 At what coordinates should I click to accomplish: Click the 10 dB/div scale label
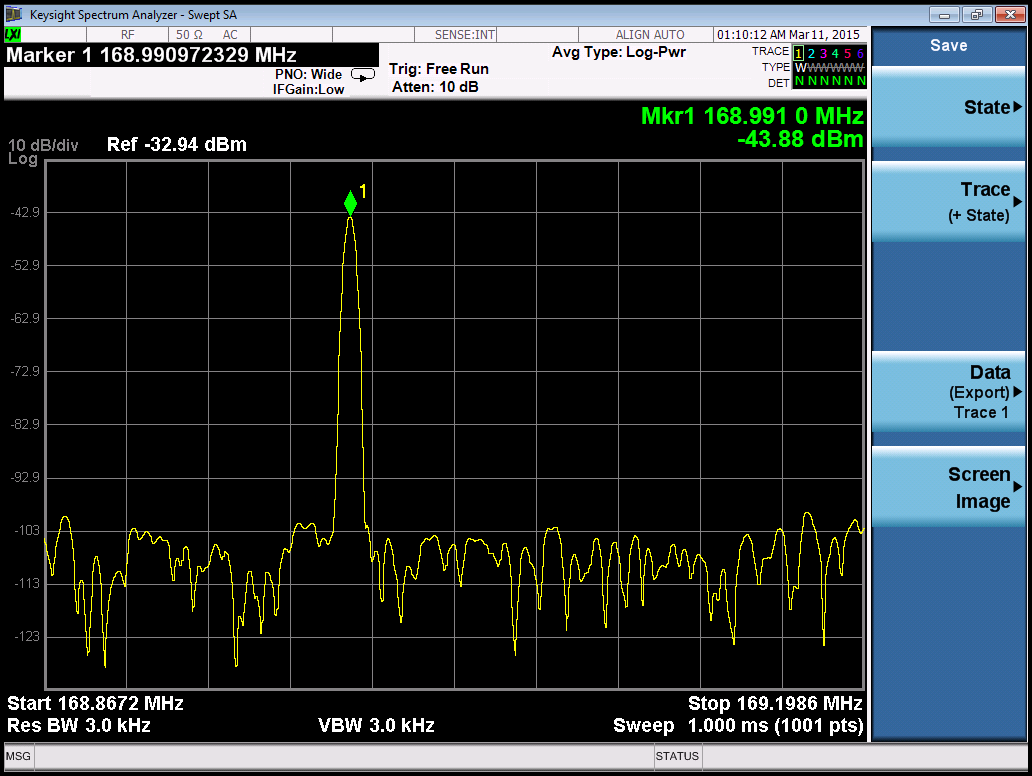[x=43, y=145]
